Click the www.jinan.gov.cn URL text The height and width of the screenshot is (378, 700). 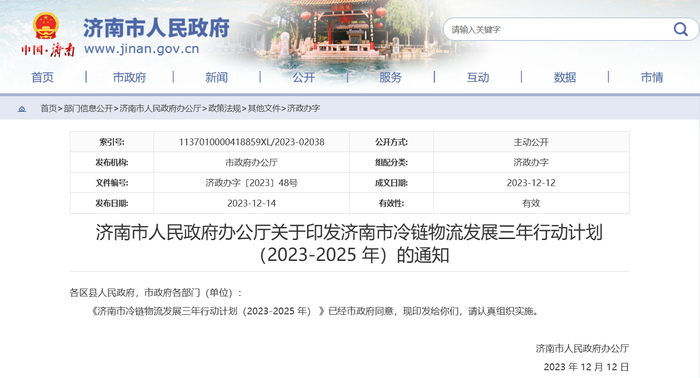[x=142, y=49]
